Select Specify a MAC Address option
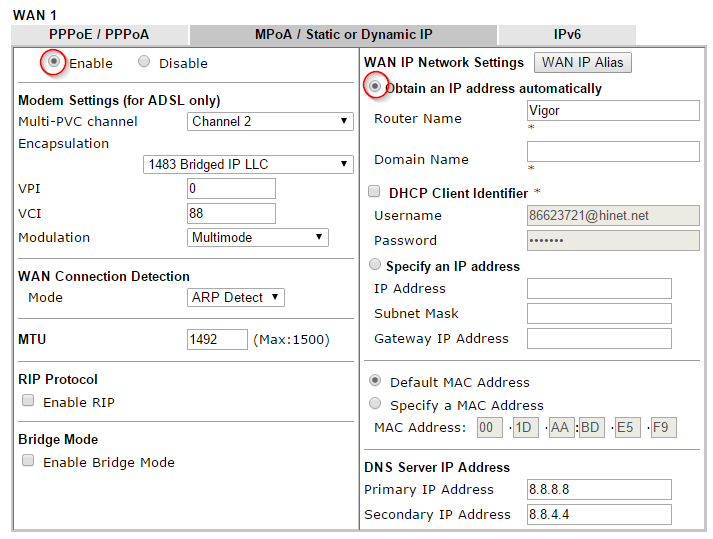Screen dimensions: 713x539 (x=376, y=404)
